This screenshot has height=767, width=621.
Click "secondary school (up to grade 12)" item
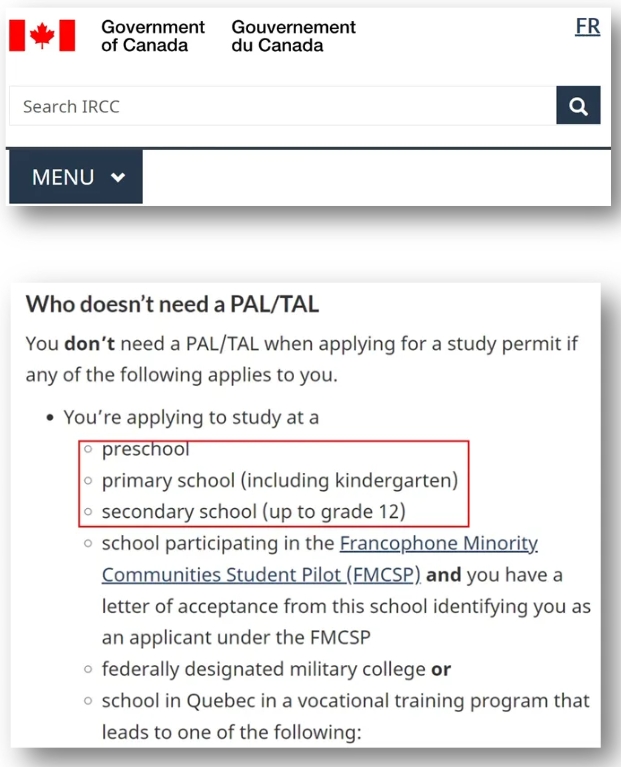click(x=253, y=512)
